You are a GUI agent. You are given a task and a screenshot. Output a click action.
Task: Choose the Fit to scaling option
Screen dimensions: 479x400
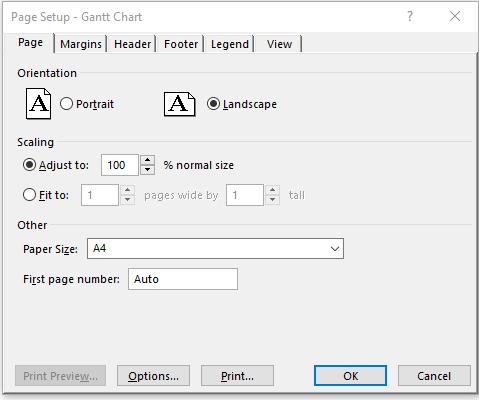pyautogui.click(x=29, y=195)
